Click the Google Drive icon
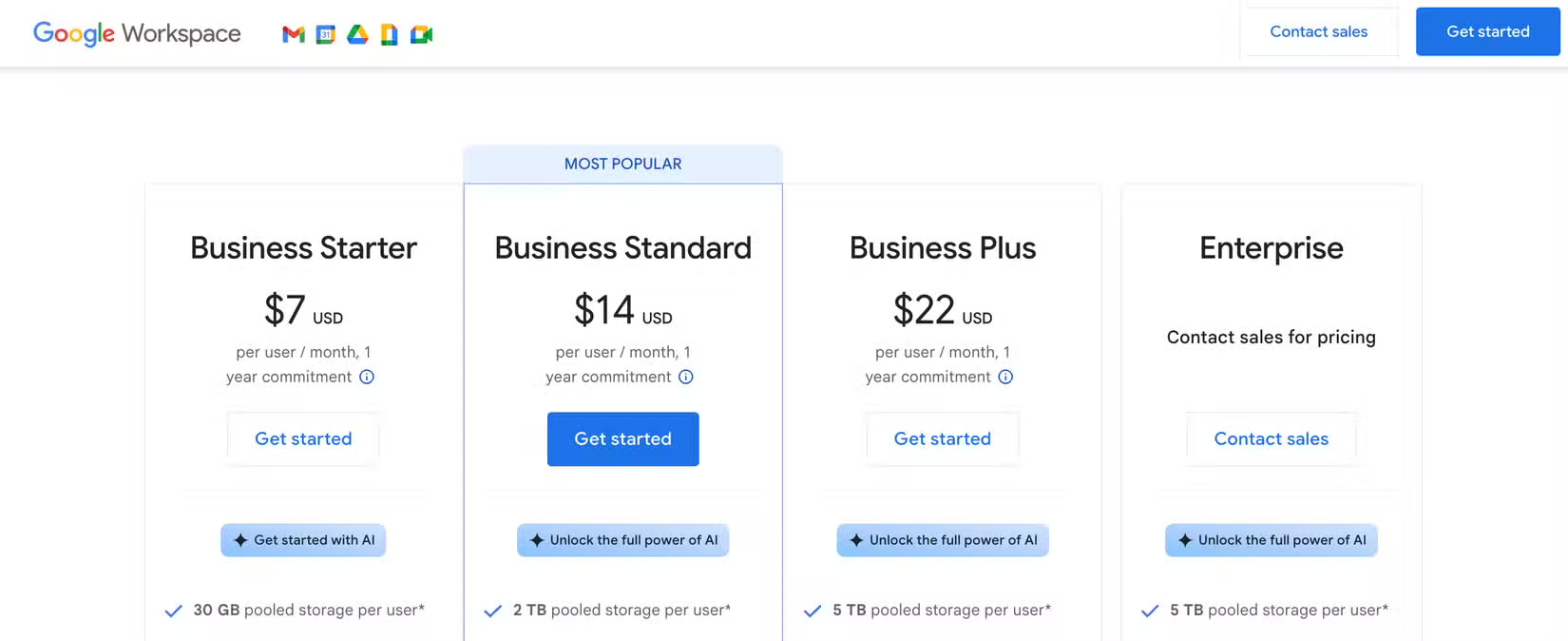The image size is (1568, 641). pyautogui.click(x=356, y=34)
